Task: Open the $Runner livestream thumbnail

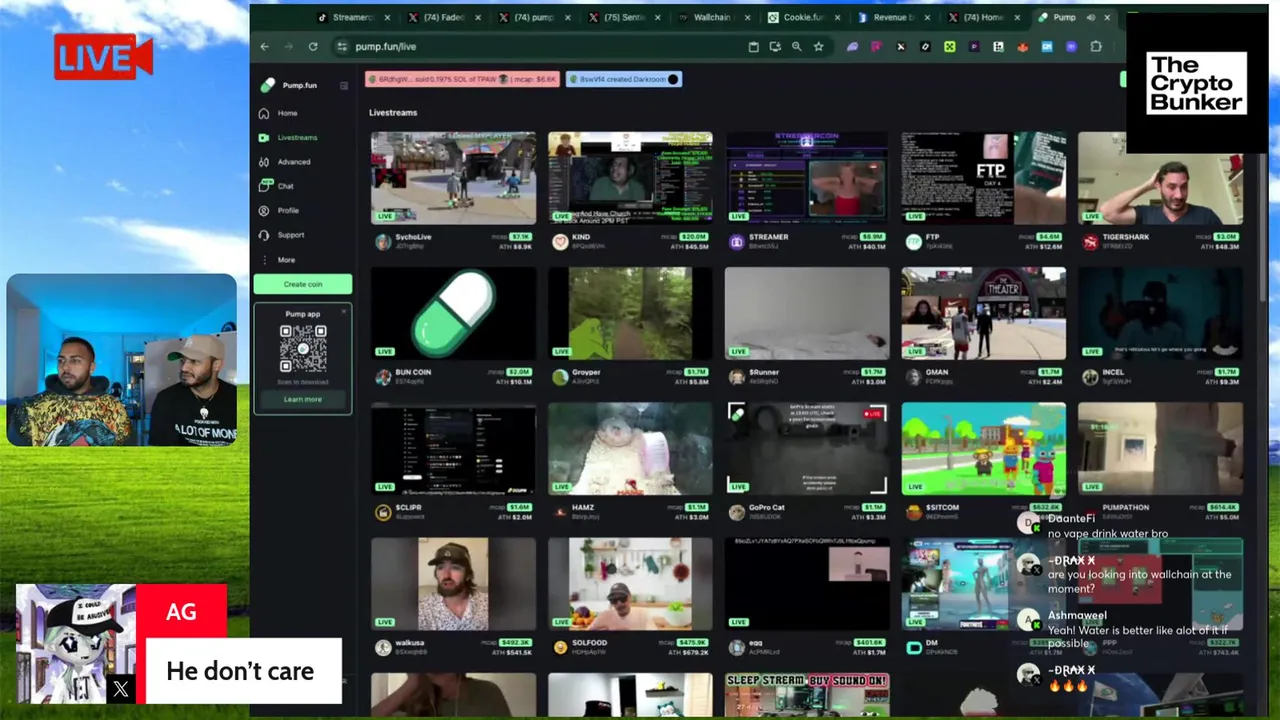Action: [x=806, y=313]
